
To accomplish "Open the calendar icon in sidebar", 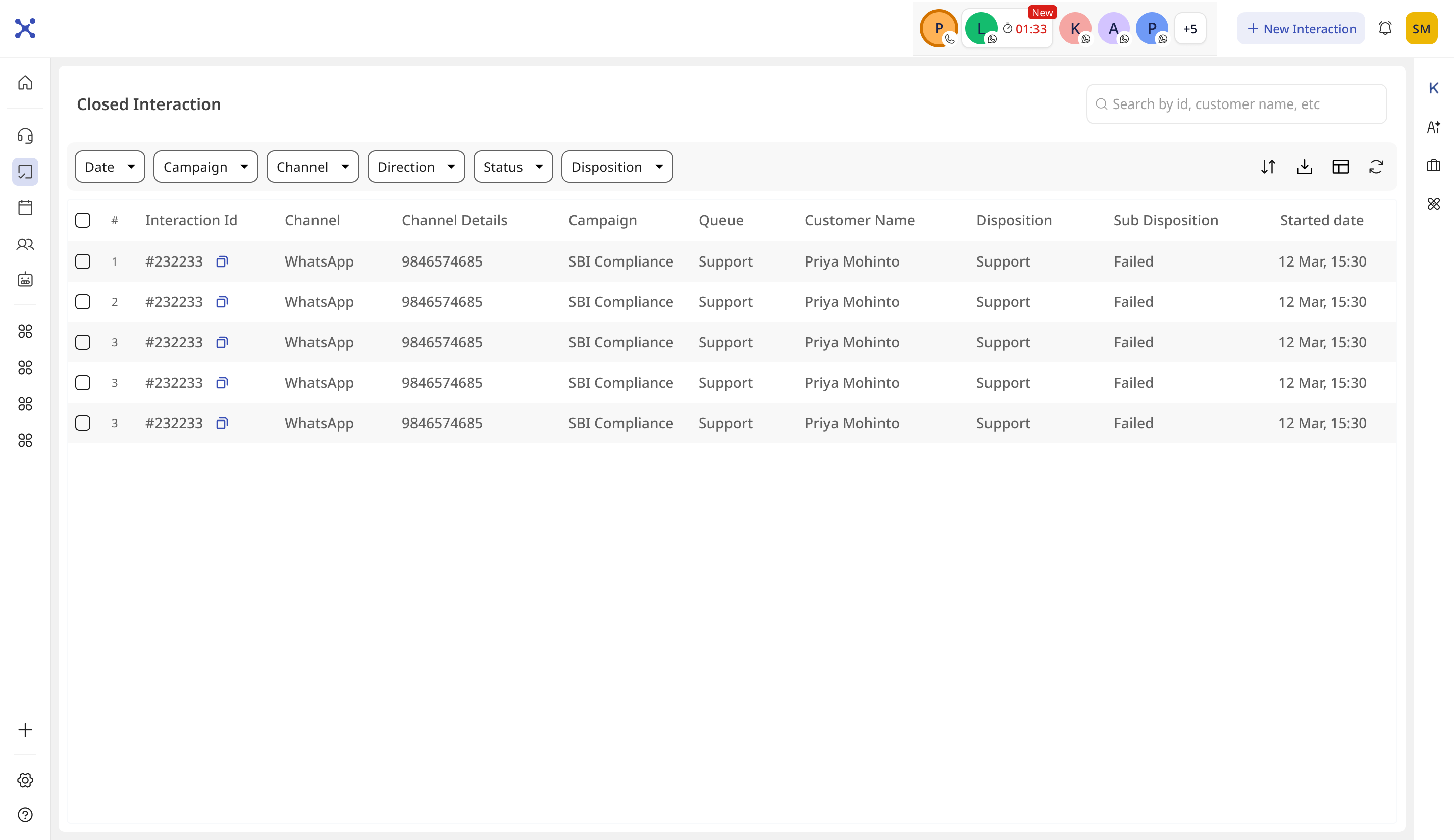I will pyautogui.click(x=25, y=207).
